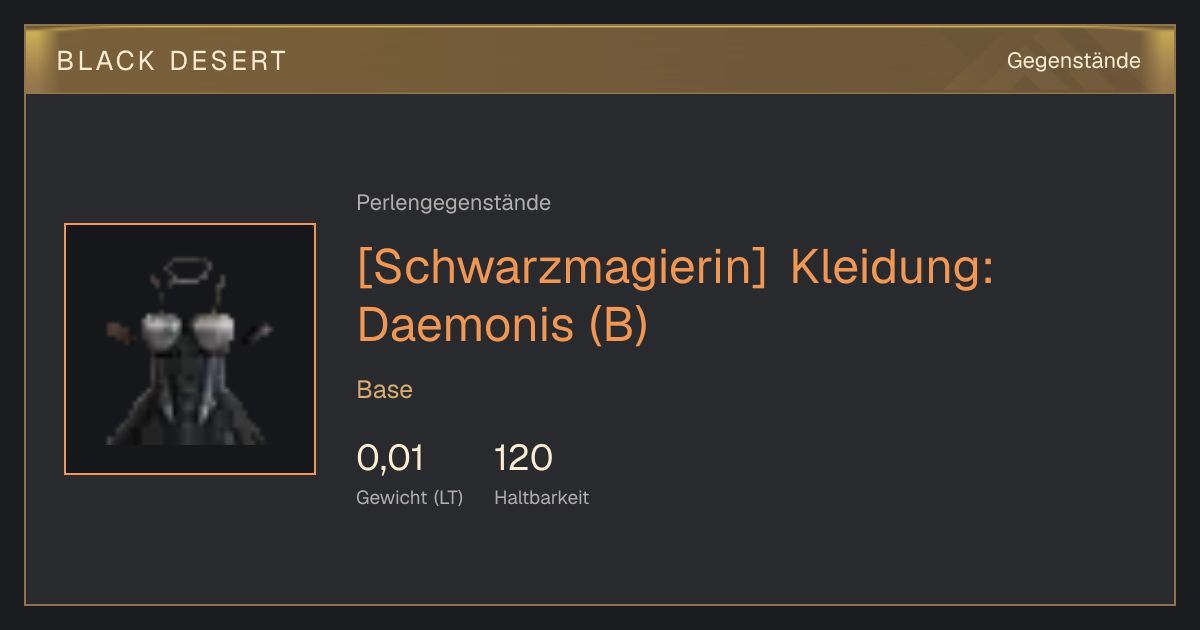The image size is (1200, 630).
Task: Select the word Kleidung: in the title
Action: [x=891, y=267]
